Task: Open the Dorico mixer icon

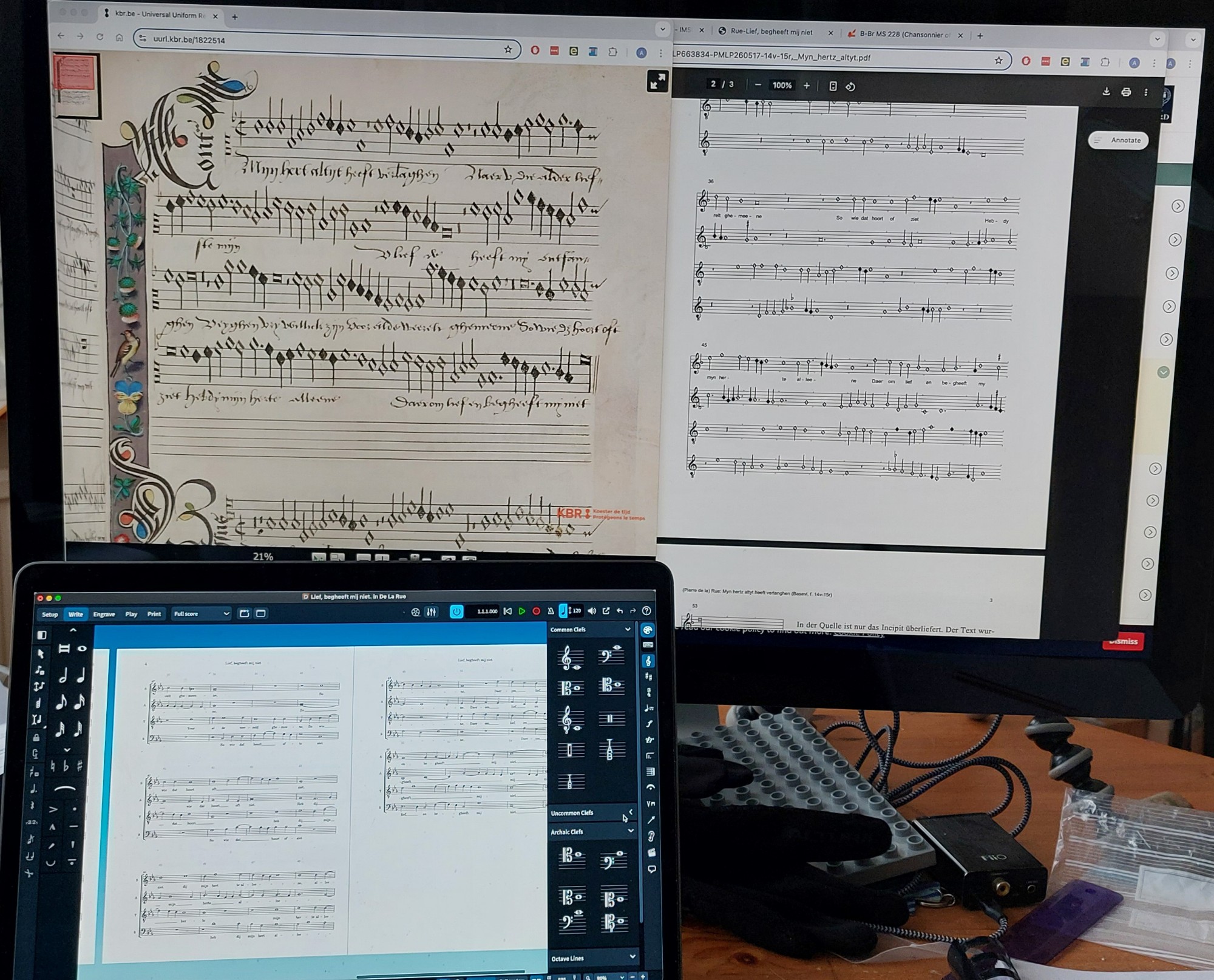Action: 432,612
